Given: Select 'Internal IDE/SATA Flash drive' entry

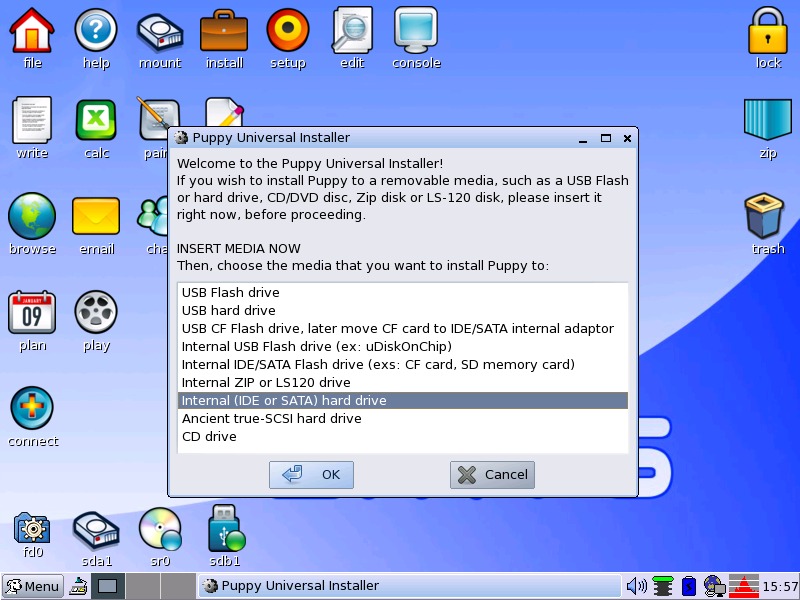Looking at the screenshot, I should coord(403,364).
